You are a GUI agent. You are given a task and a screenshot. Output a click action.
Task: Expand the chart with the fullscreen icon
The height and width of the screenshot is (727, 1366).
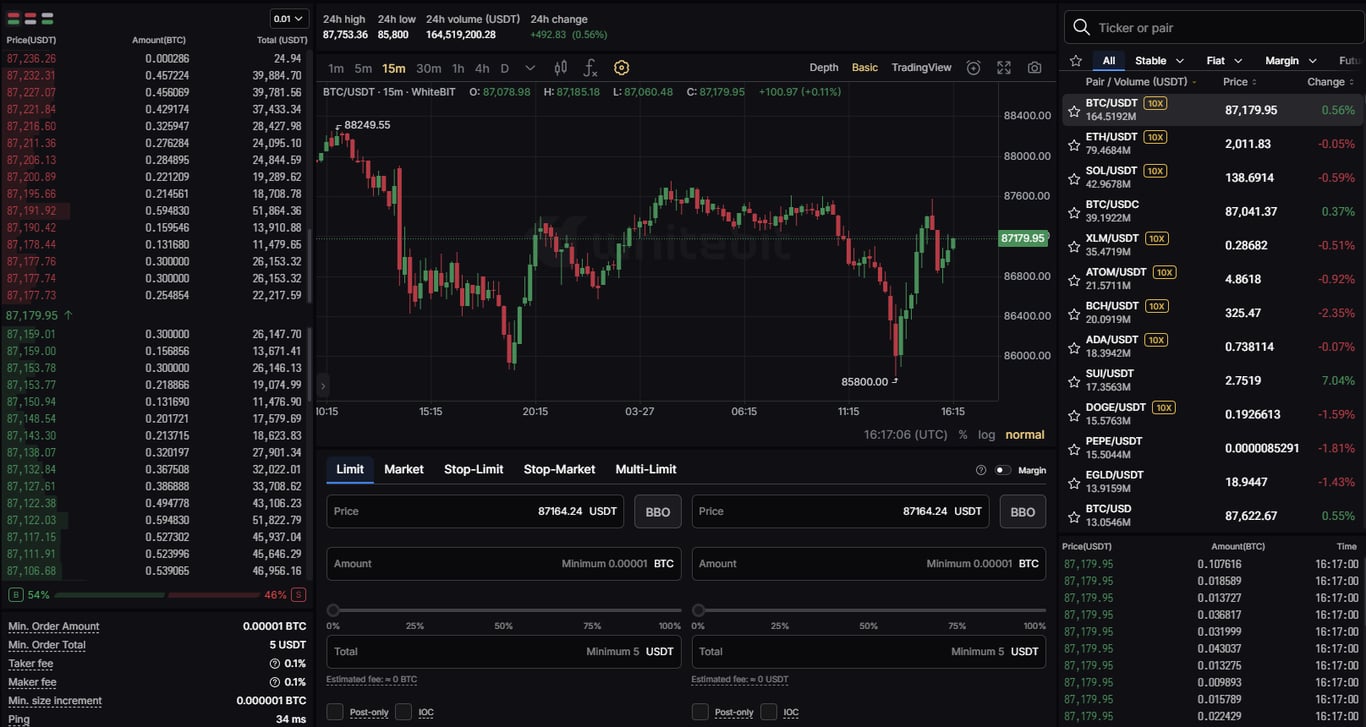[1004, 67]
